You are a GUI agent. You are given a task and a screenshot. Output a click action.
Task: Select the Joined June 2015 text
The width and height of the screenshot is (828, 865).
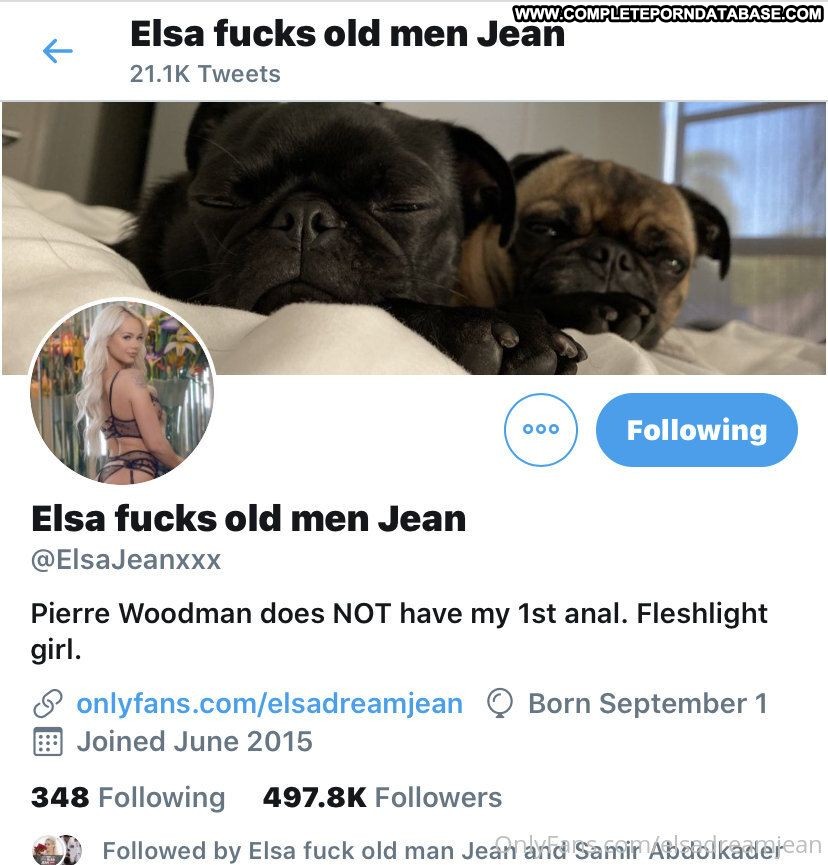[x=194, y=741]
